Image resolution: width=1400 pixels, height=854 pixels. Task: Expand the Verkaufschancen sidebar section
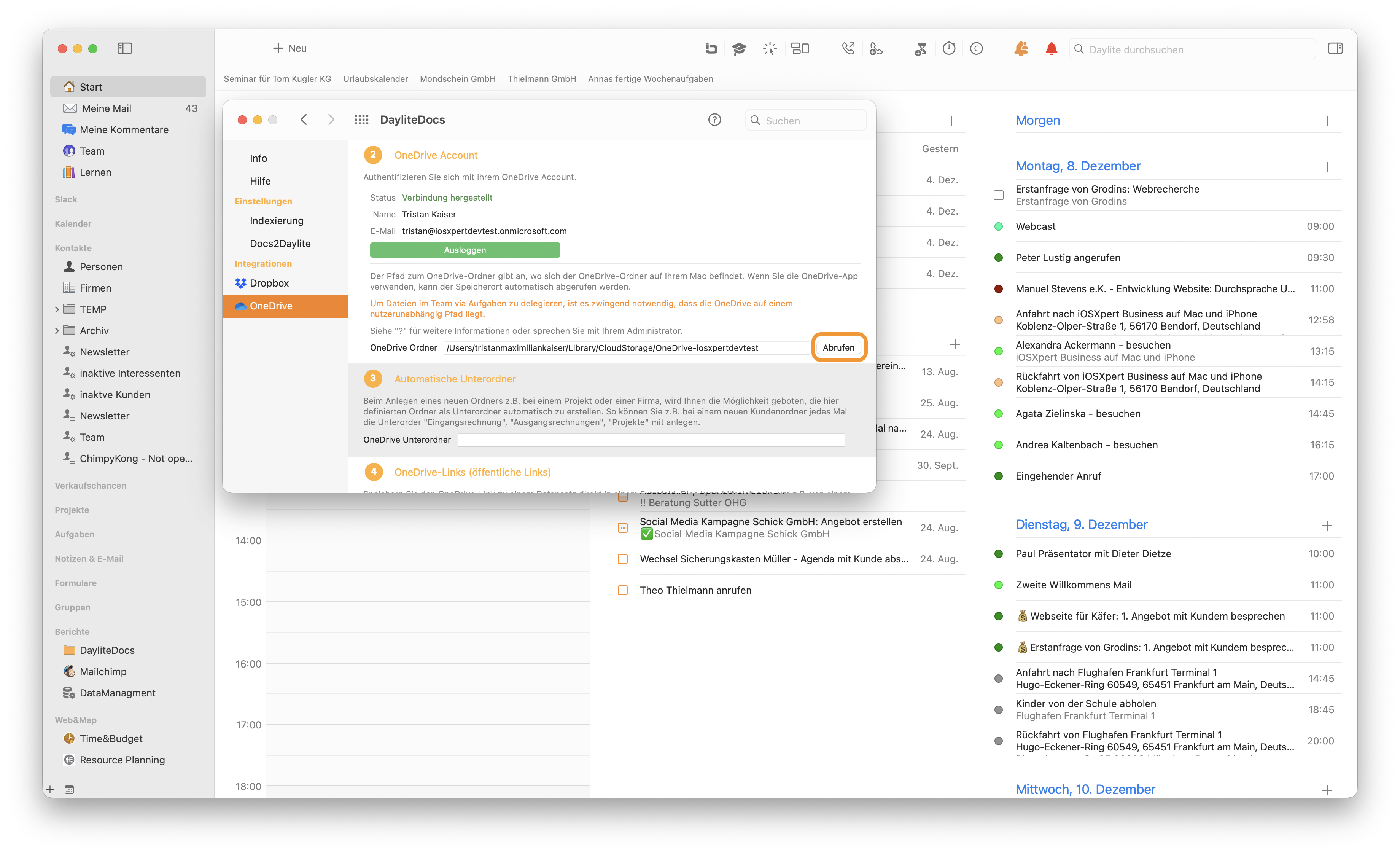tap(90, 486)
